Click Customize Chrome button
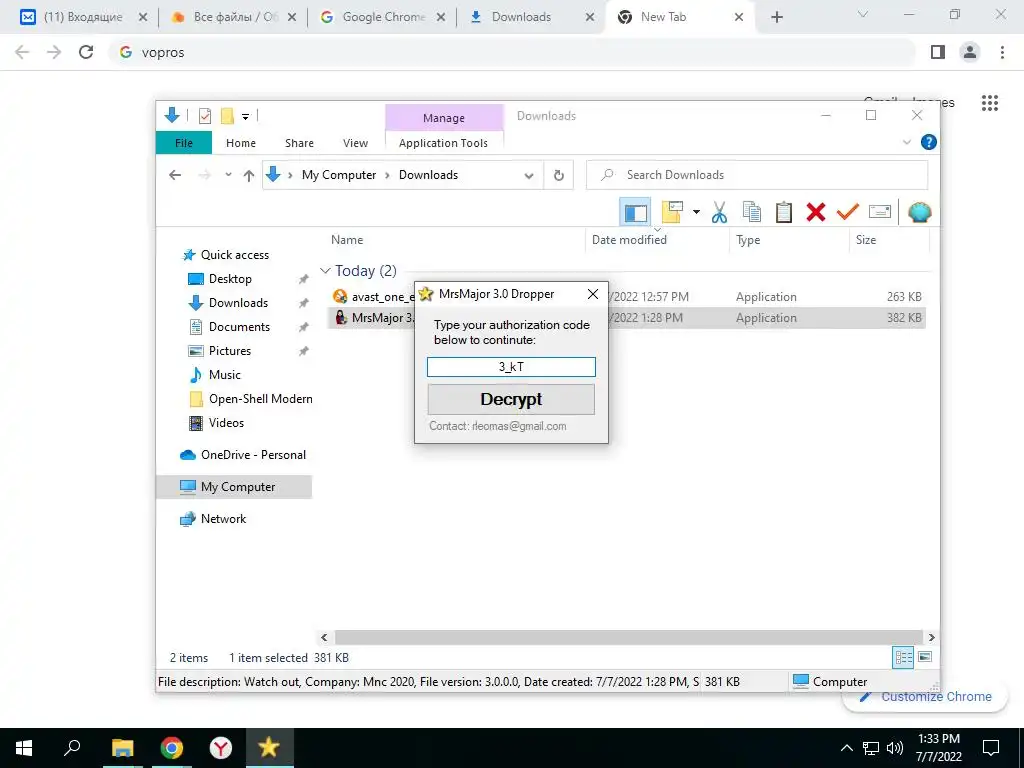The height and width of the screenshot is (768, 1024). tap(925, 697)
